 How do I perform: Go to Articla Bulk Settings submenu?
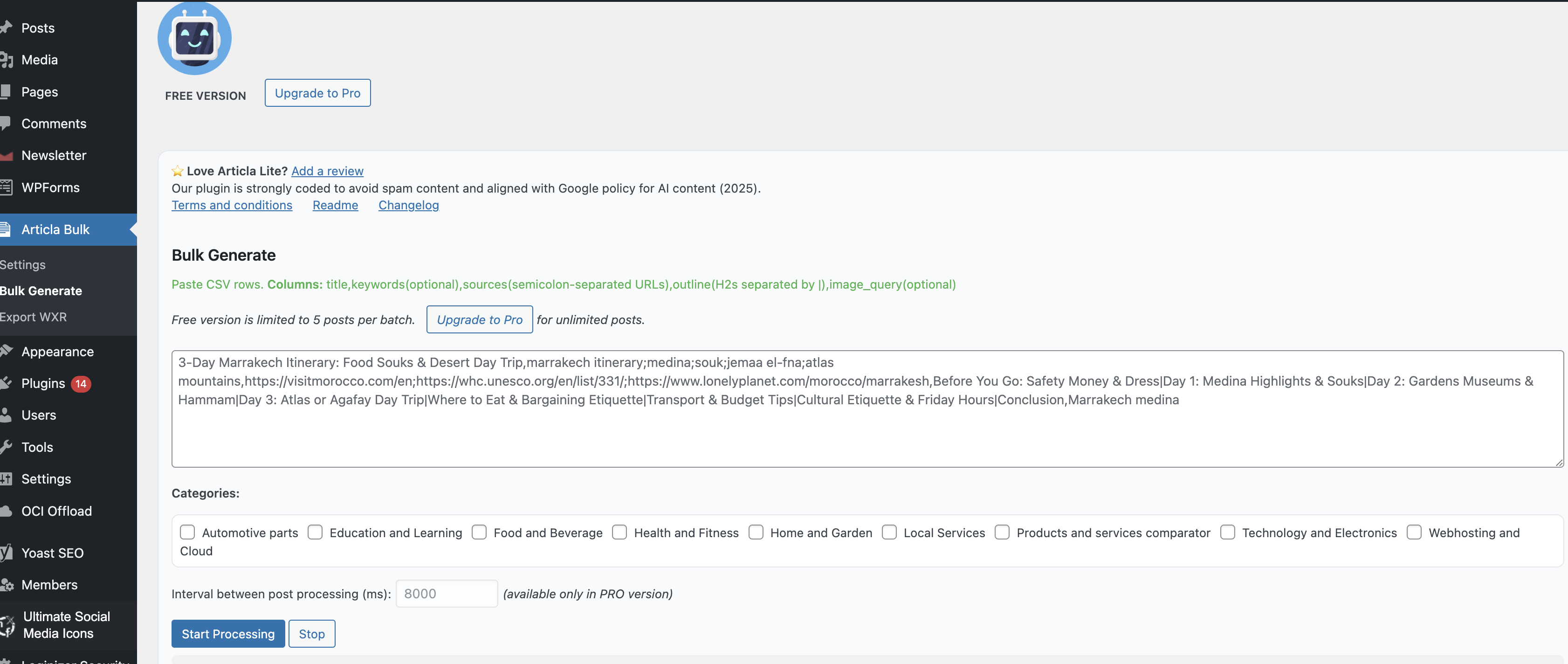23,264
